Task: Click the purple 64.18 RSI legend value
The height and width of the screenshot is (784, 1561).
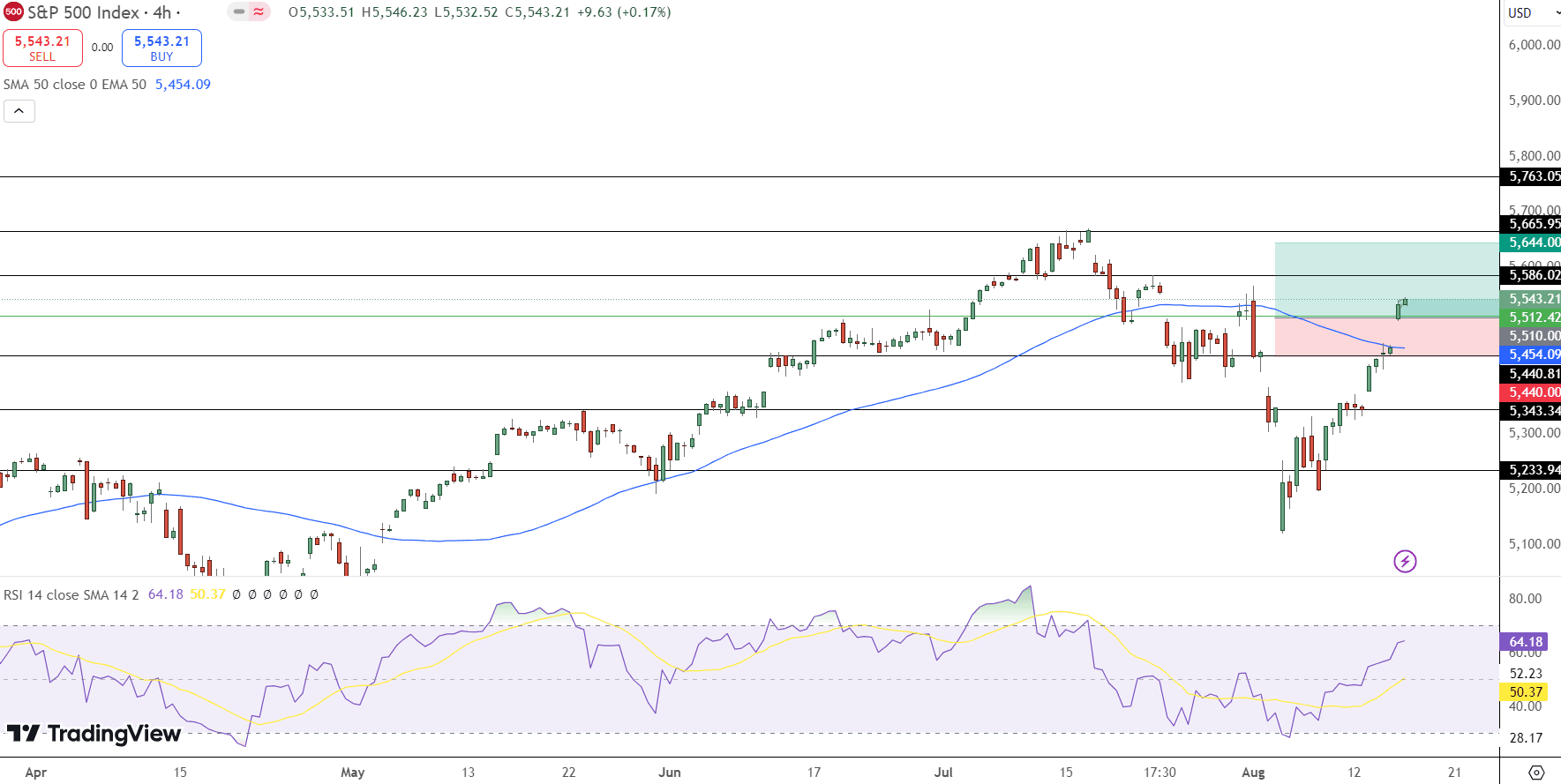Action: (166, 594)
